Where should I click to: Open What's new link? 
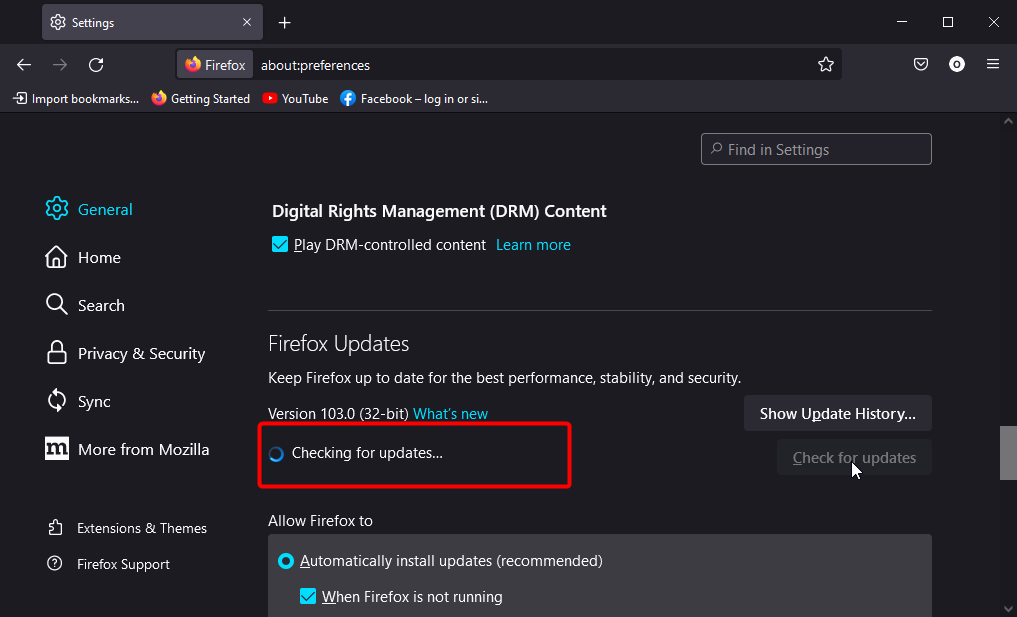[x=450, y=414]
